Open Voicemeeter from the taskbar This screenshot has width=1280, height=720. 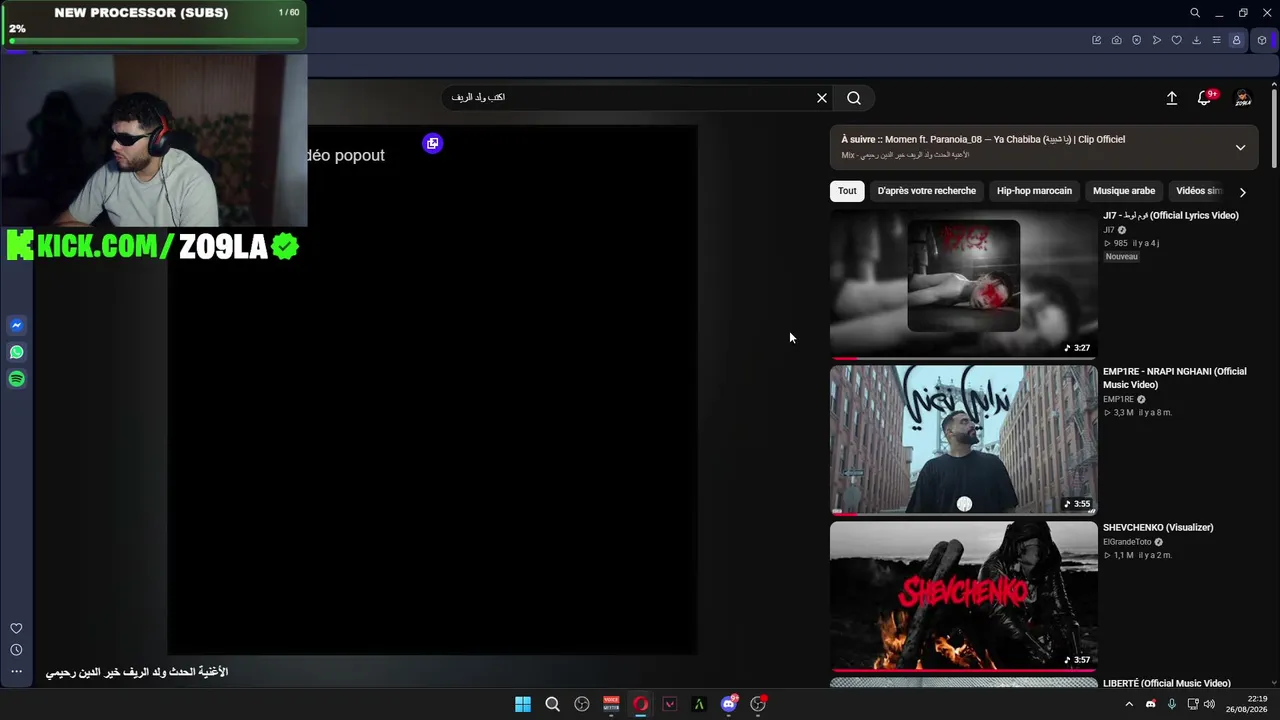pyautogui.click(x=611, y=704)
